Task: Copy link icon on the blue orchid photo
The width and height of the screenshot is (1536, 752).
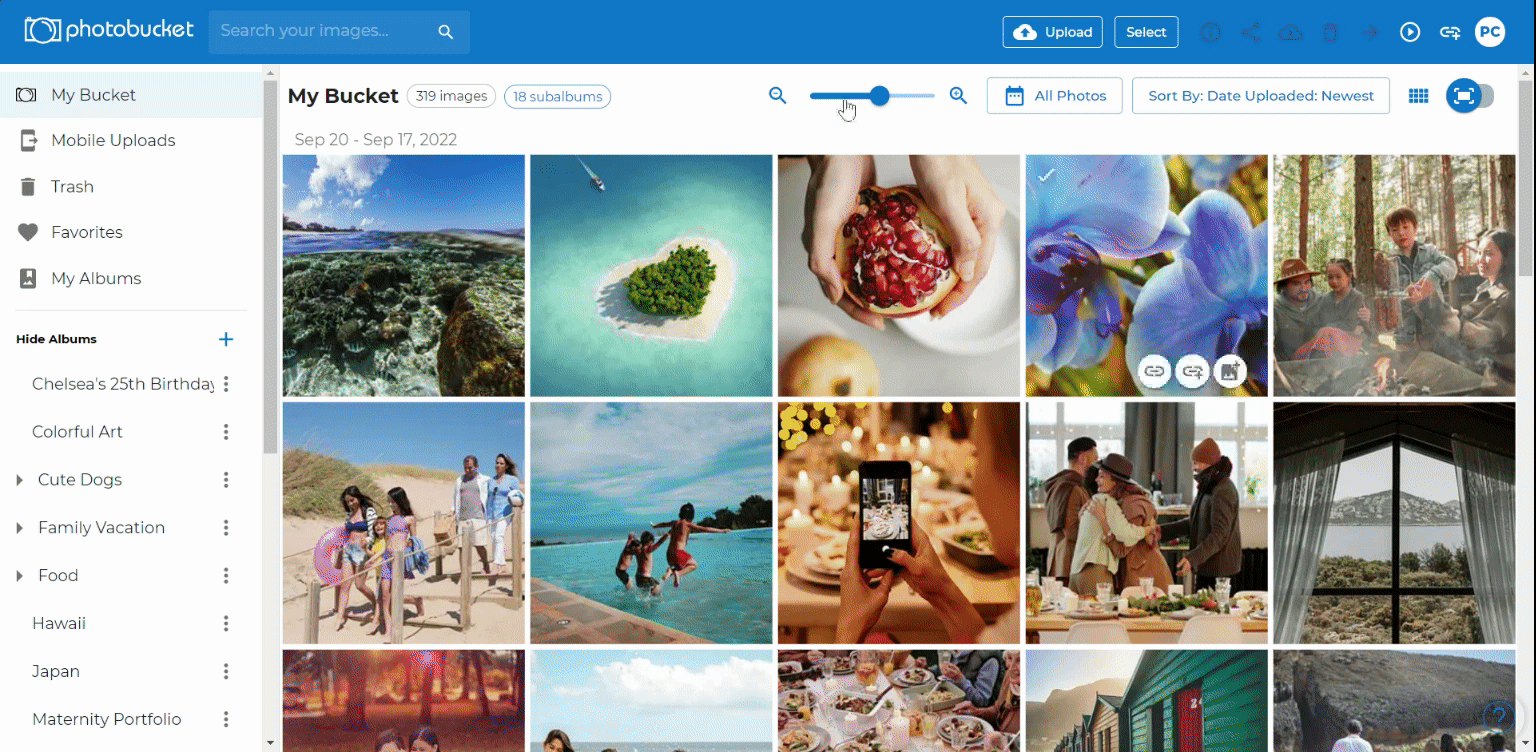Action: coord(1154,371)
